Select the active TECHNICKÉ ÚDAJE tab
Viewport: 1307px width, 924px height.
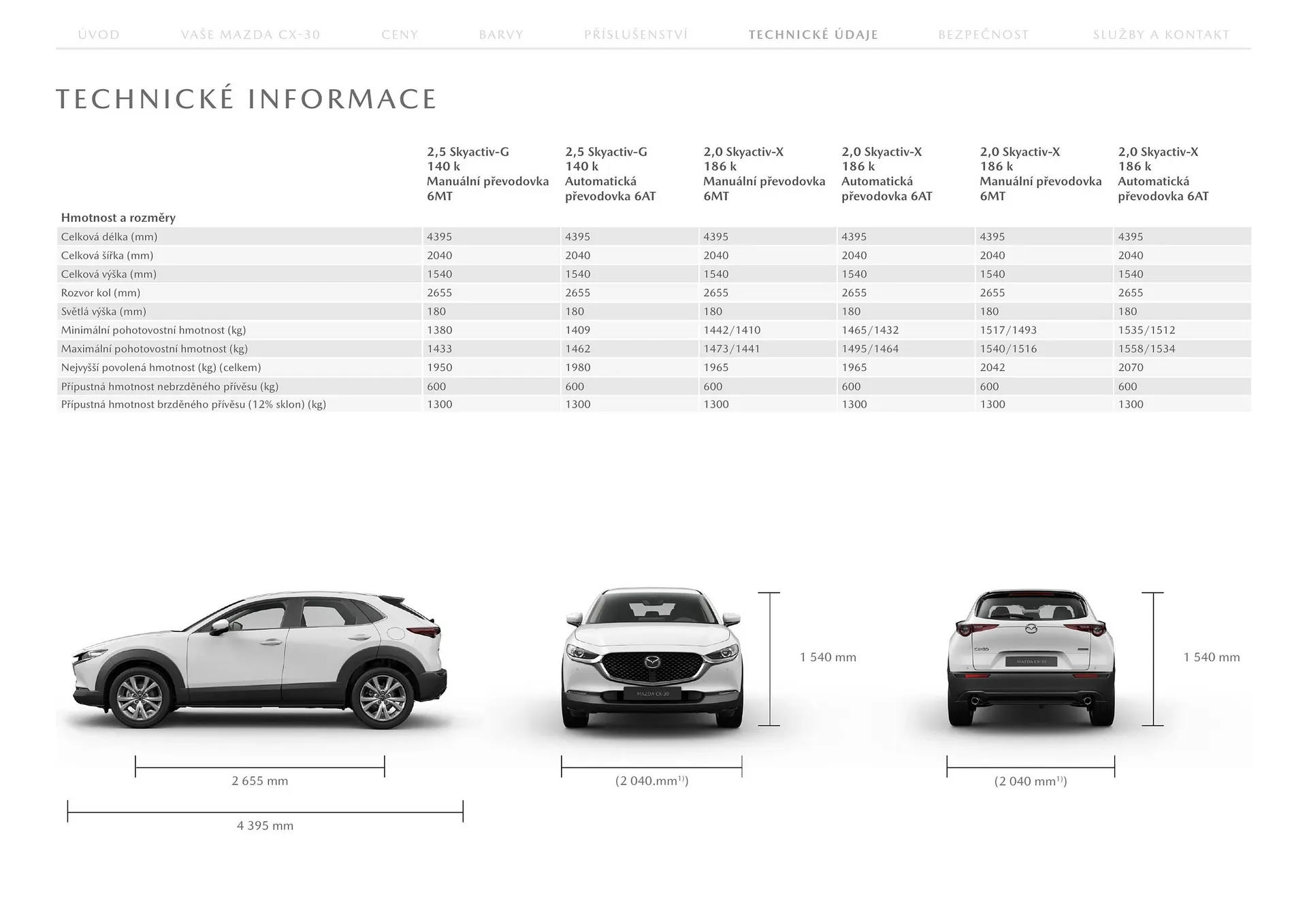813,34
